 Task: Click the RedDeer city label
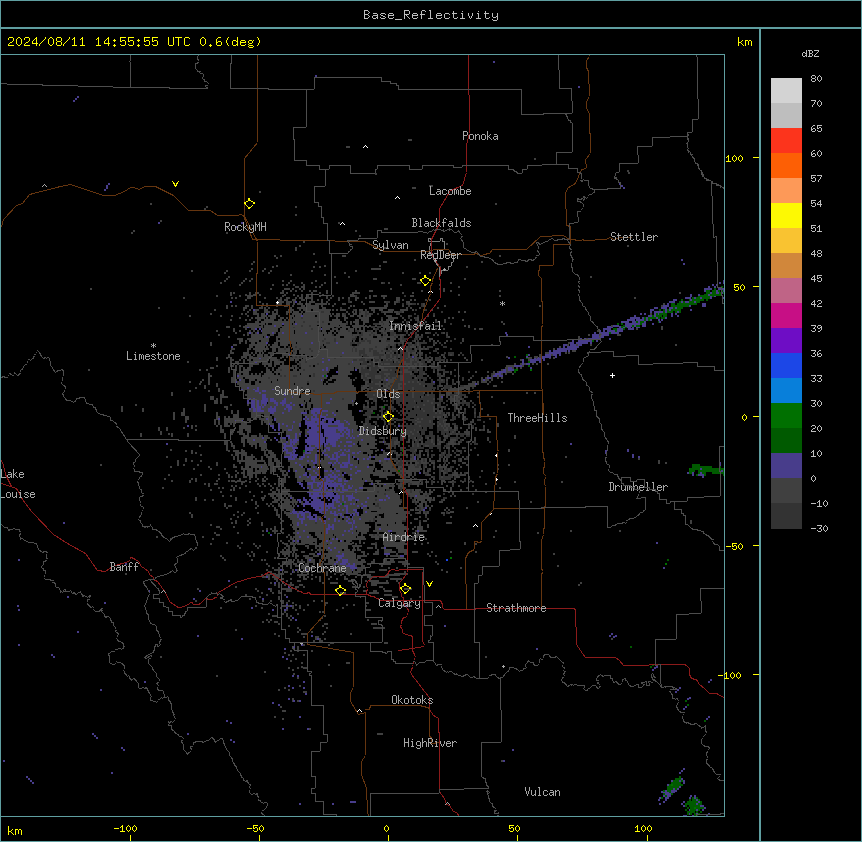440,255
